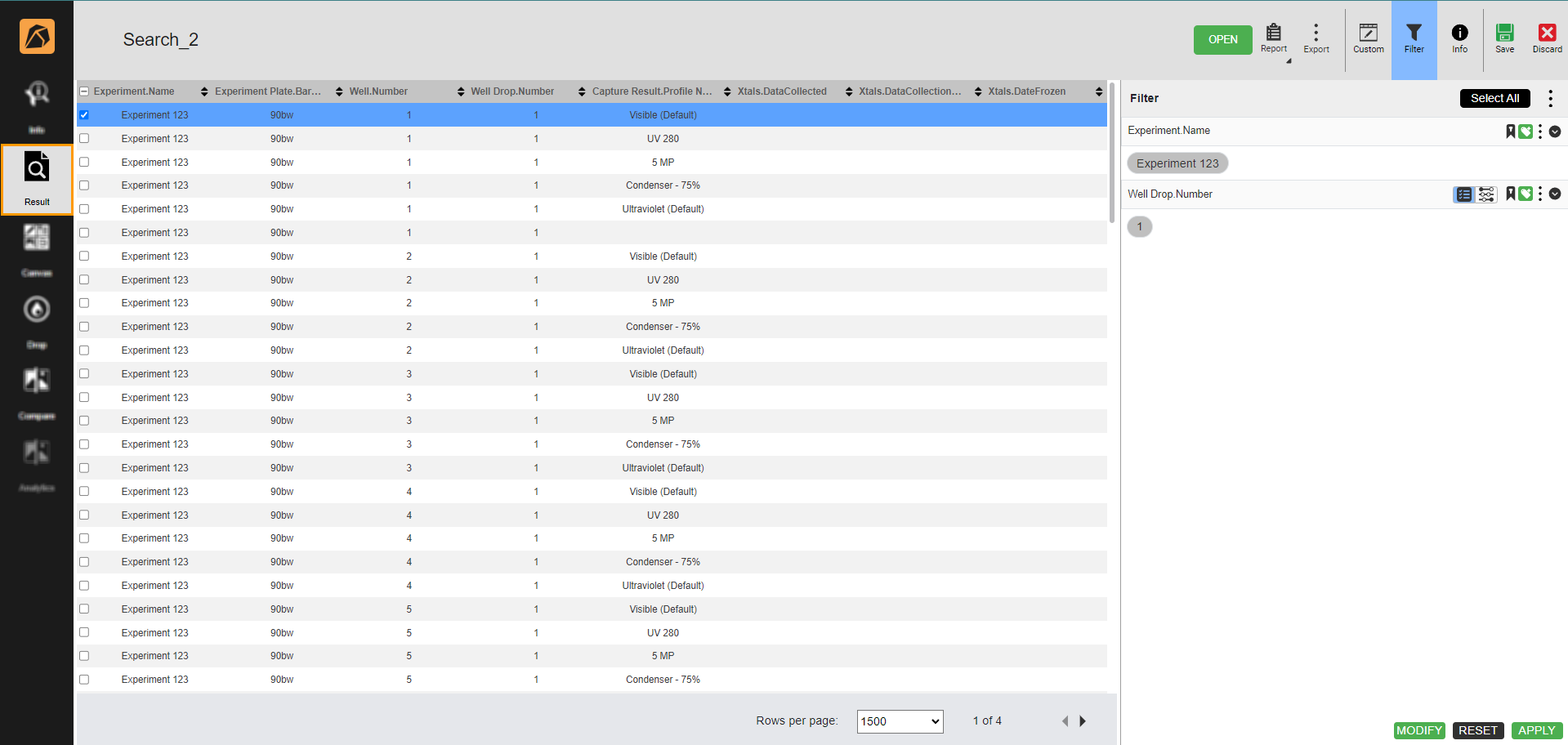Click the APPLY filter button

(x=1536, y=730)
